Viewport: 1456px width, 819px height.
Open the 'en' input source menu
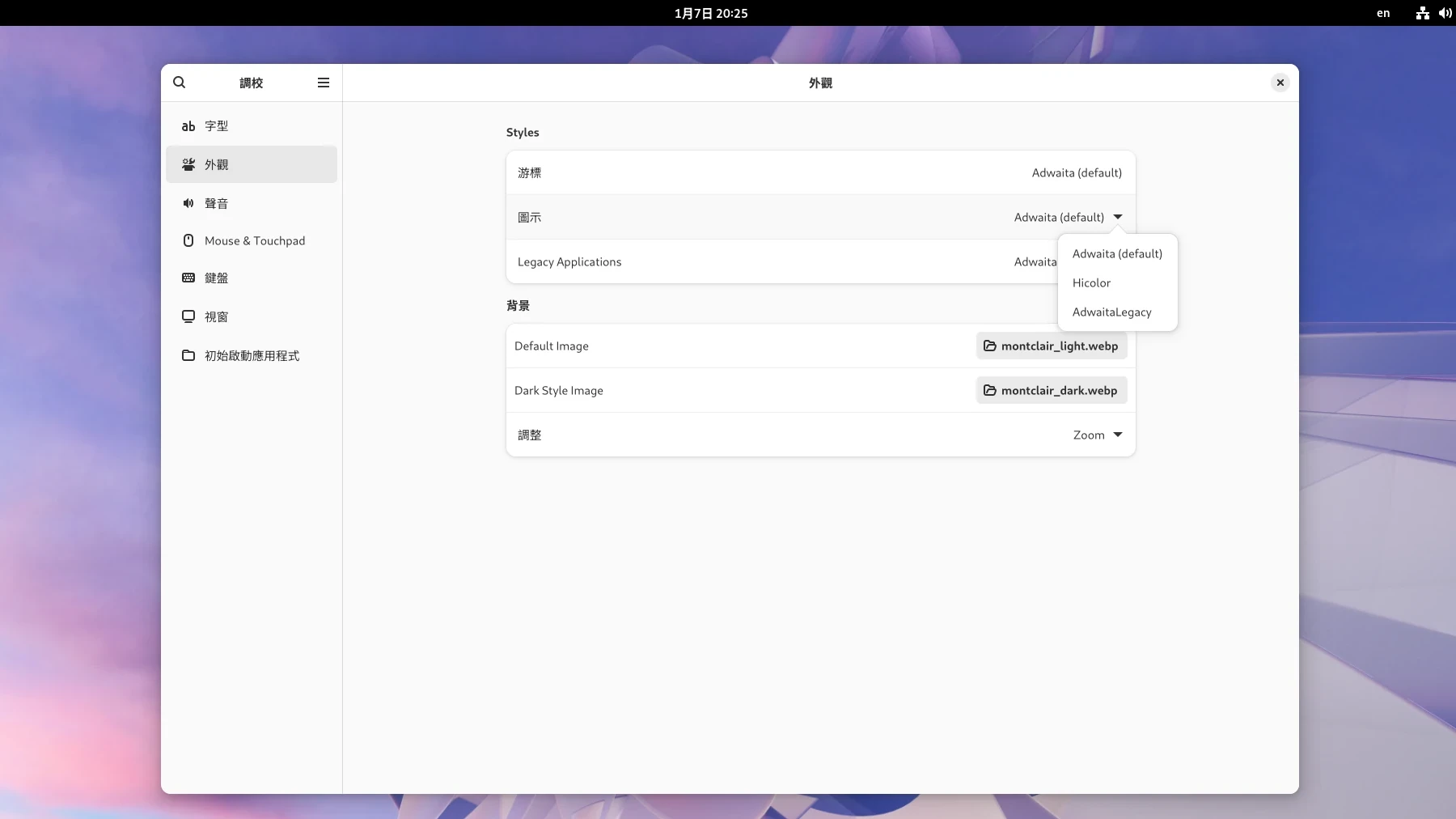pos(1383,13)
